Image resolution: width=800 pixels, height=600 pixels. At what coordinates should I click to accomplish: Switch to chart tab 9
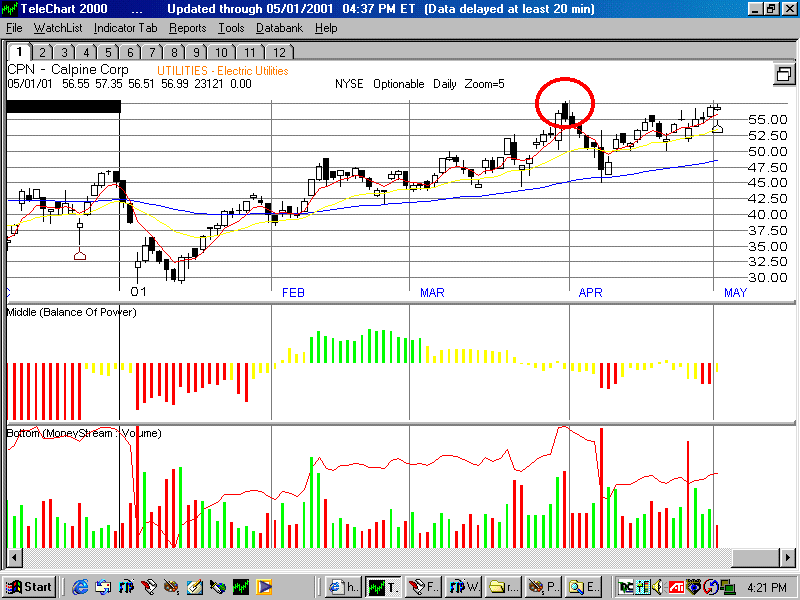(196, 53)
